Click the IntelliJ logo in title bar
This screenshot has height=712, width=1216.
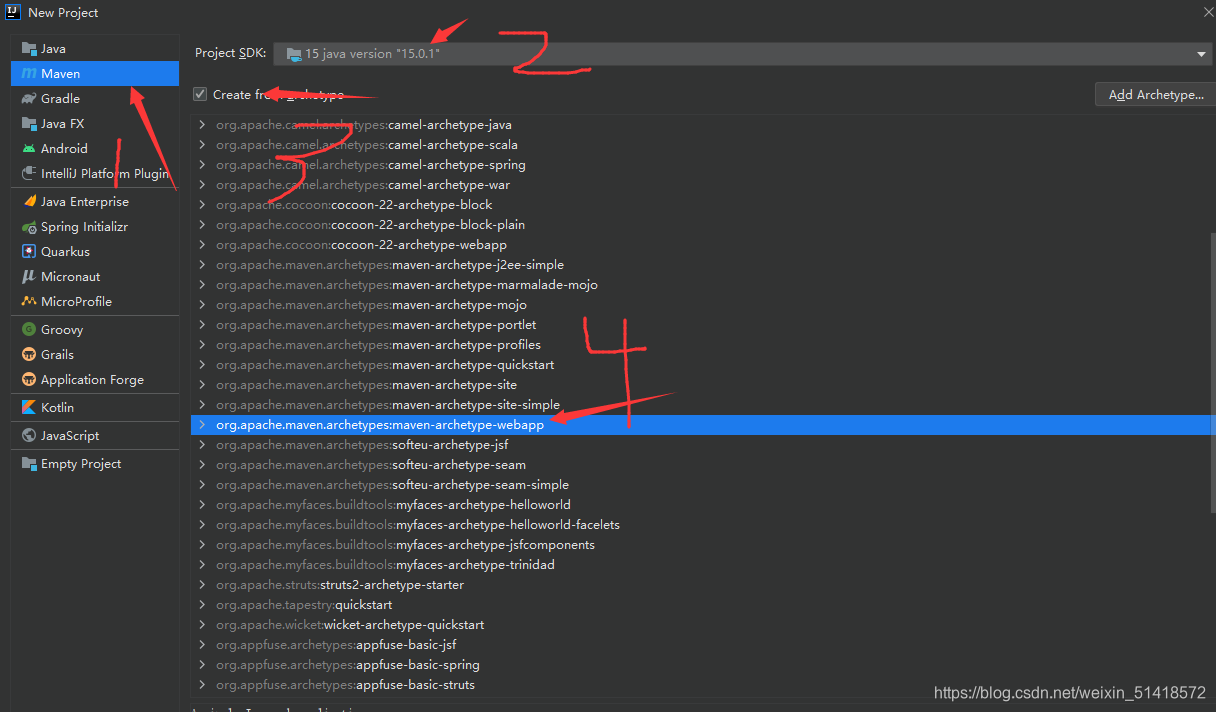click(14, 12)
